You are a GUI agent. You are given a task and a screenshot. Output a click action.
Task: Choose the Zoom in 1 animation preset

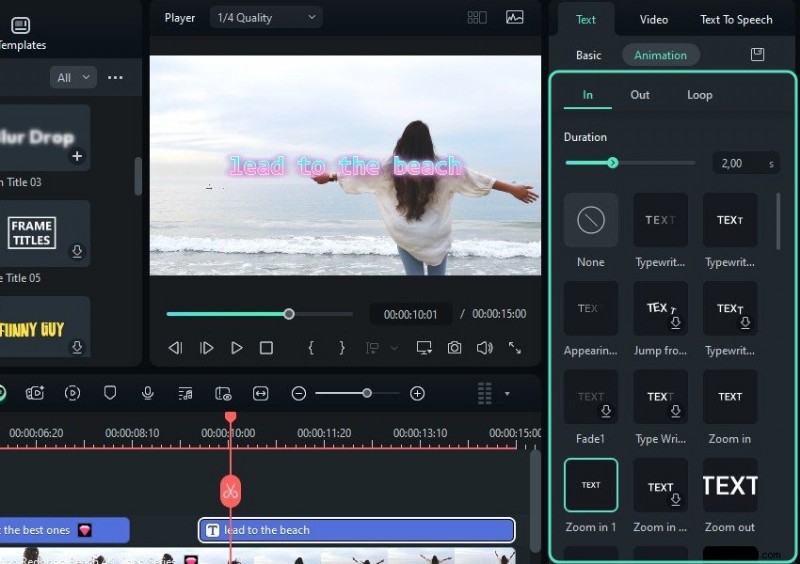[x=591, y=485]
